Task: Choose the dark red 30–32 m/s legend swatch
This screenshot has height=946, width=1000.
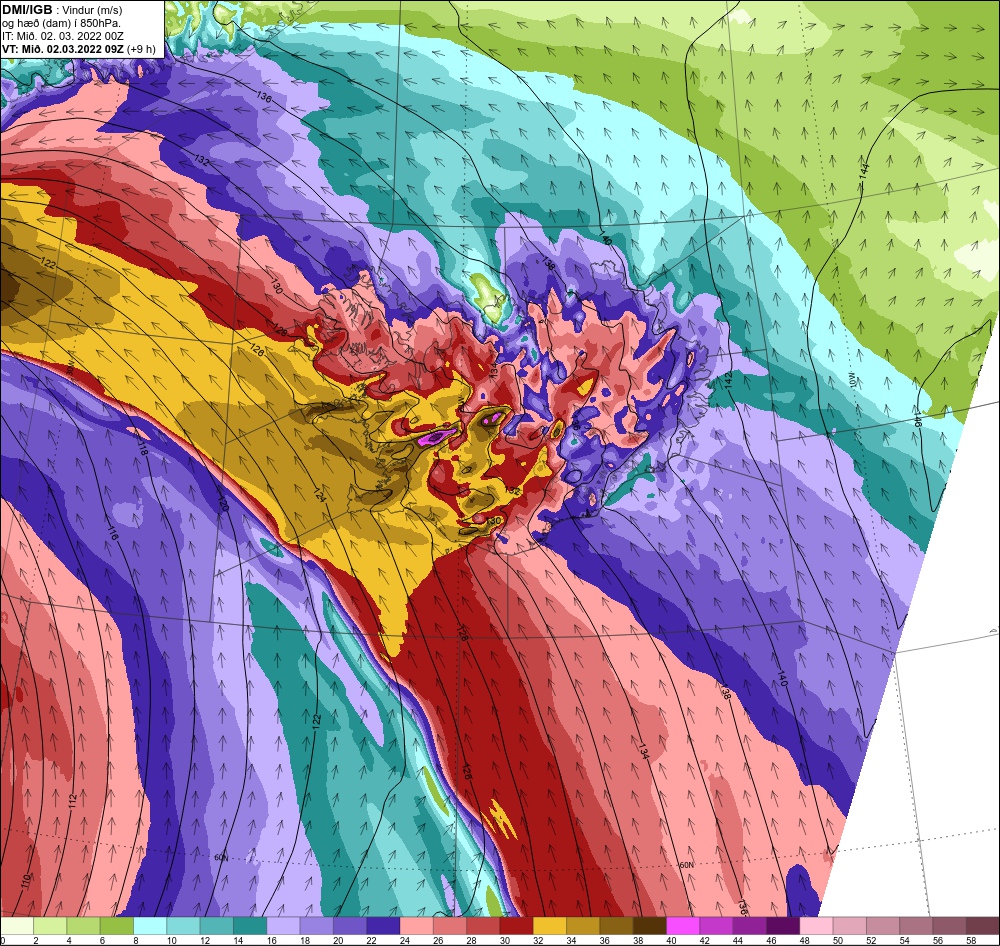Action: [517, 926]
